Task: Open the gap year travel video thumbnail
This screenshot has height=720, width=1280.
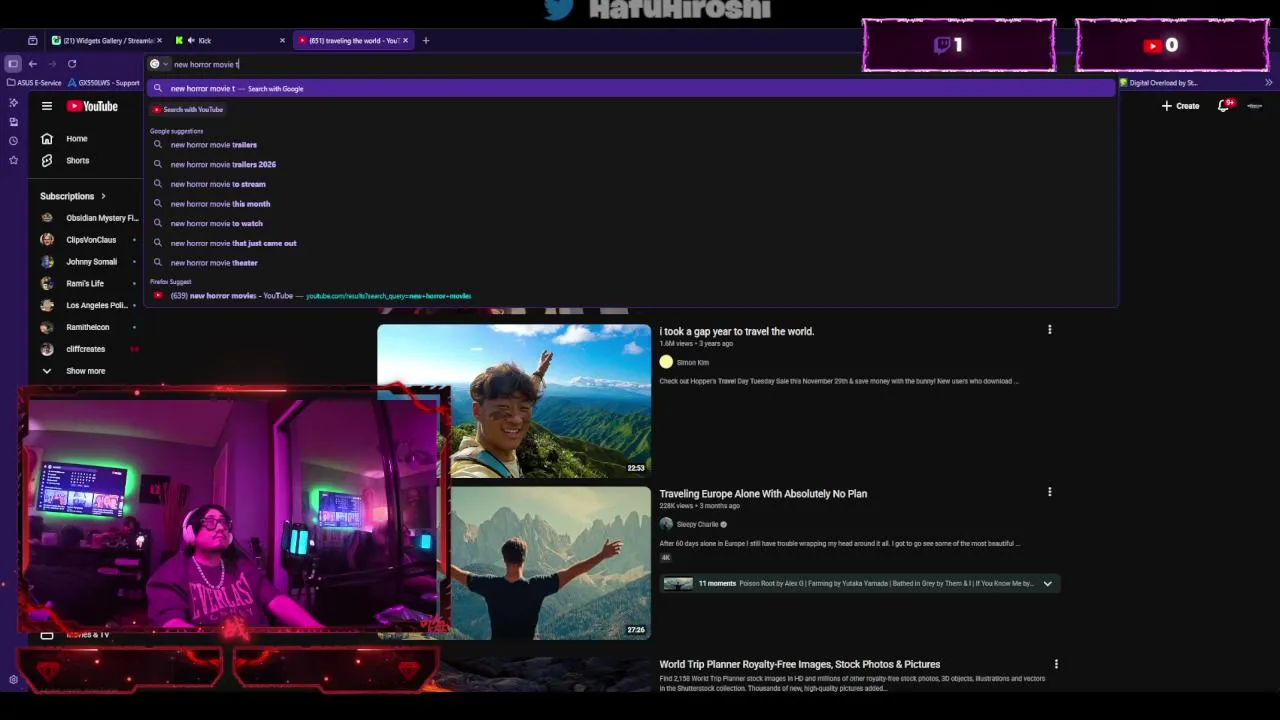Action: point(514,400)
